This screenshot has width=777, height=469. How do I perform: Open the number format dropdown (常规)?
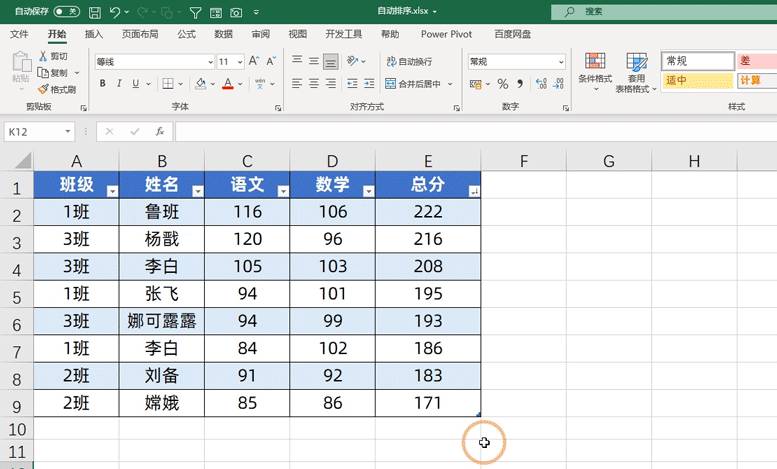coord(561,62)
